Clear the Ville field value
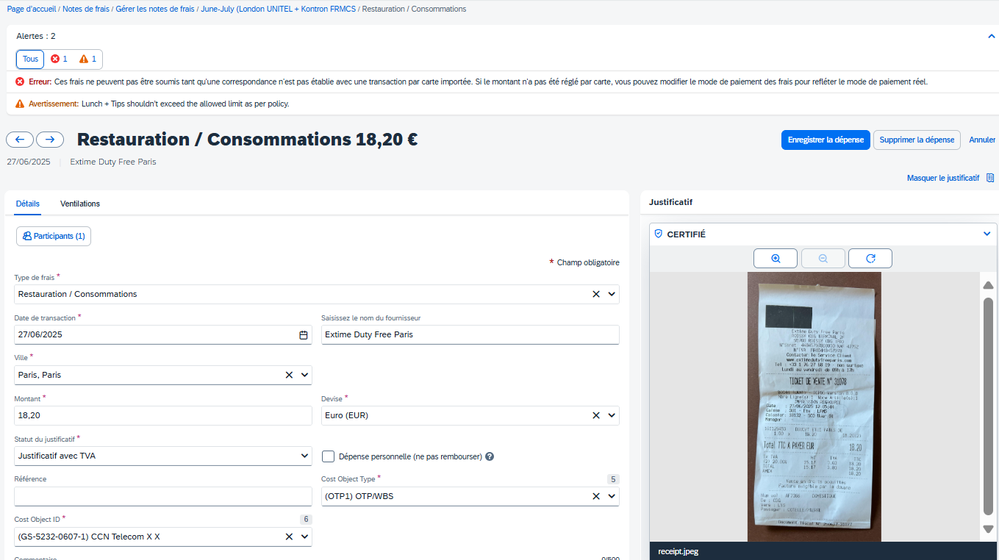 tap(289, 375)
